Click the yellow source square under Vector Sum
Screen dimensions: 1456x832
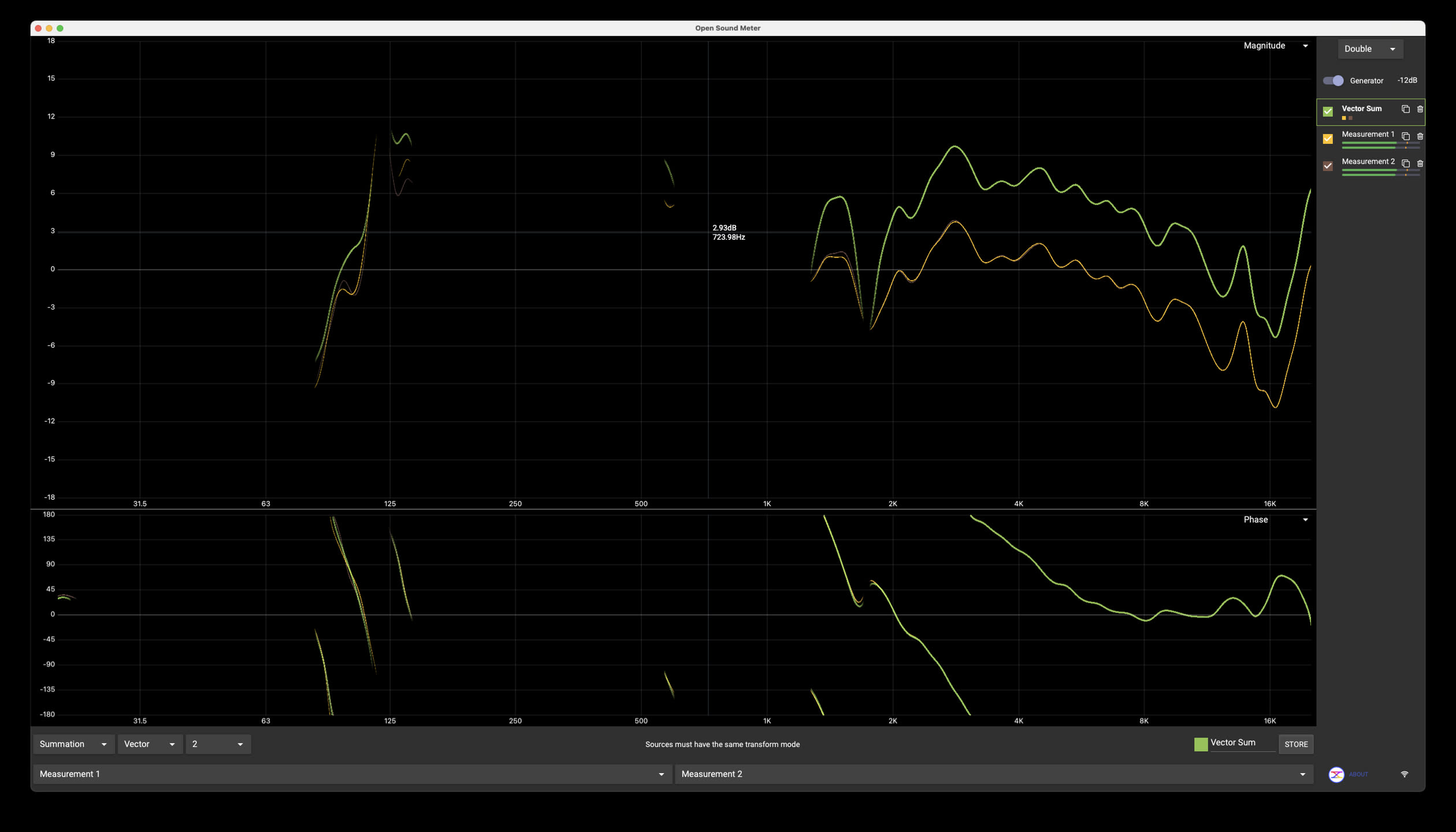(1344, 118)
